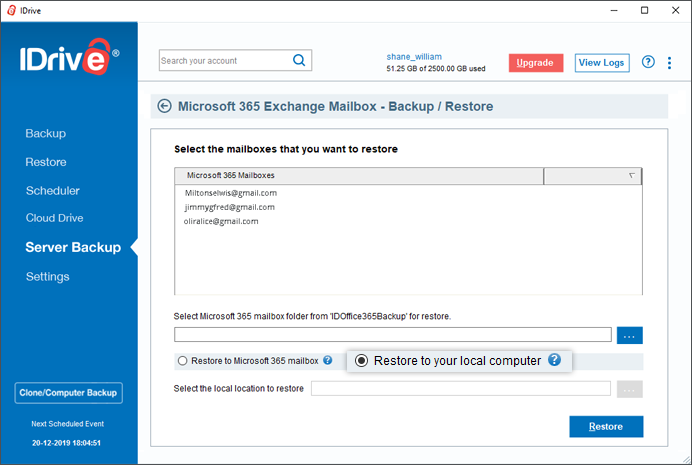The height and width of the screenshot is (465, 692).
Task: Open Cloud Drive
Action: coord(54,218)
